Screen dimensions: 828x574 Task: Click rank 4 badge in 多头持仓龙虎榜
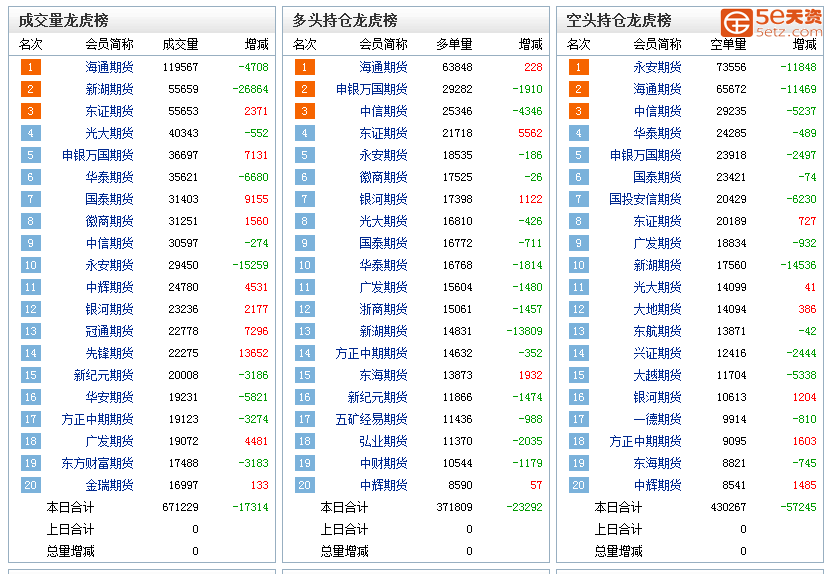coord(305,133)
